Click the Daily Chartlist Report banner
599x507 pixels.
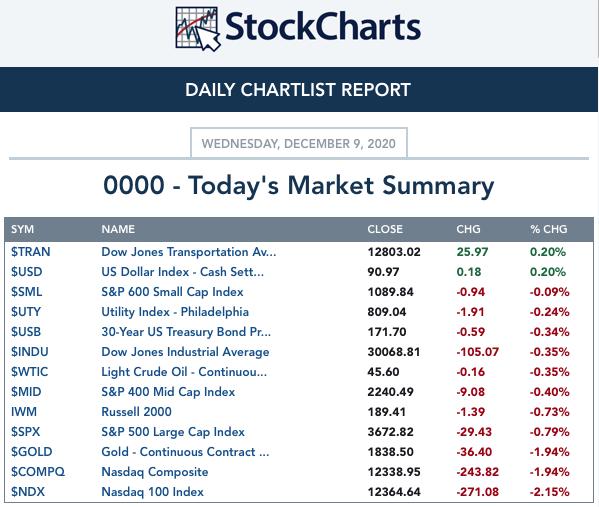coord(299,90)
